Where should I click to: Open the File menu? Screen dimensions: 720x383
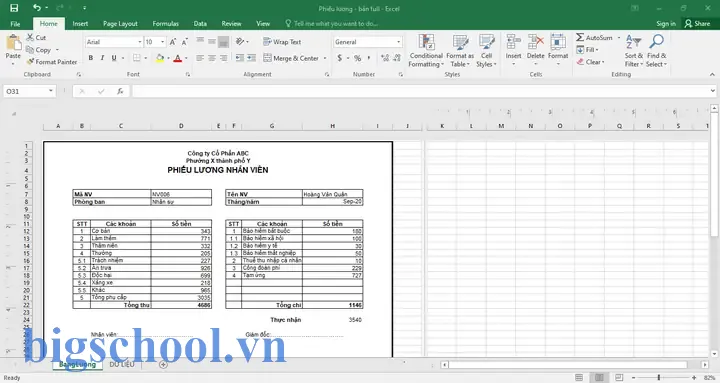point(15,23)
